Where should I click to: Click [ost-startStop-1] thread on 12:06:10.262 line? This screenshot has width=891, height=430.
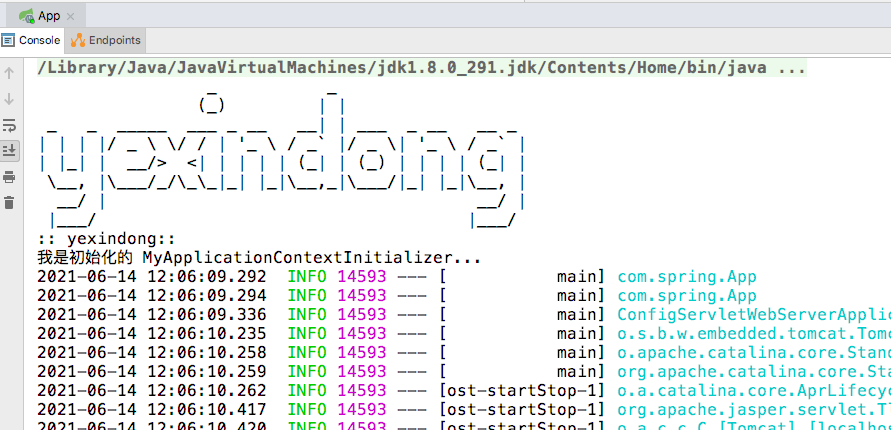tap(523, 390)
